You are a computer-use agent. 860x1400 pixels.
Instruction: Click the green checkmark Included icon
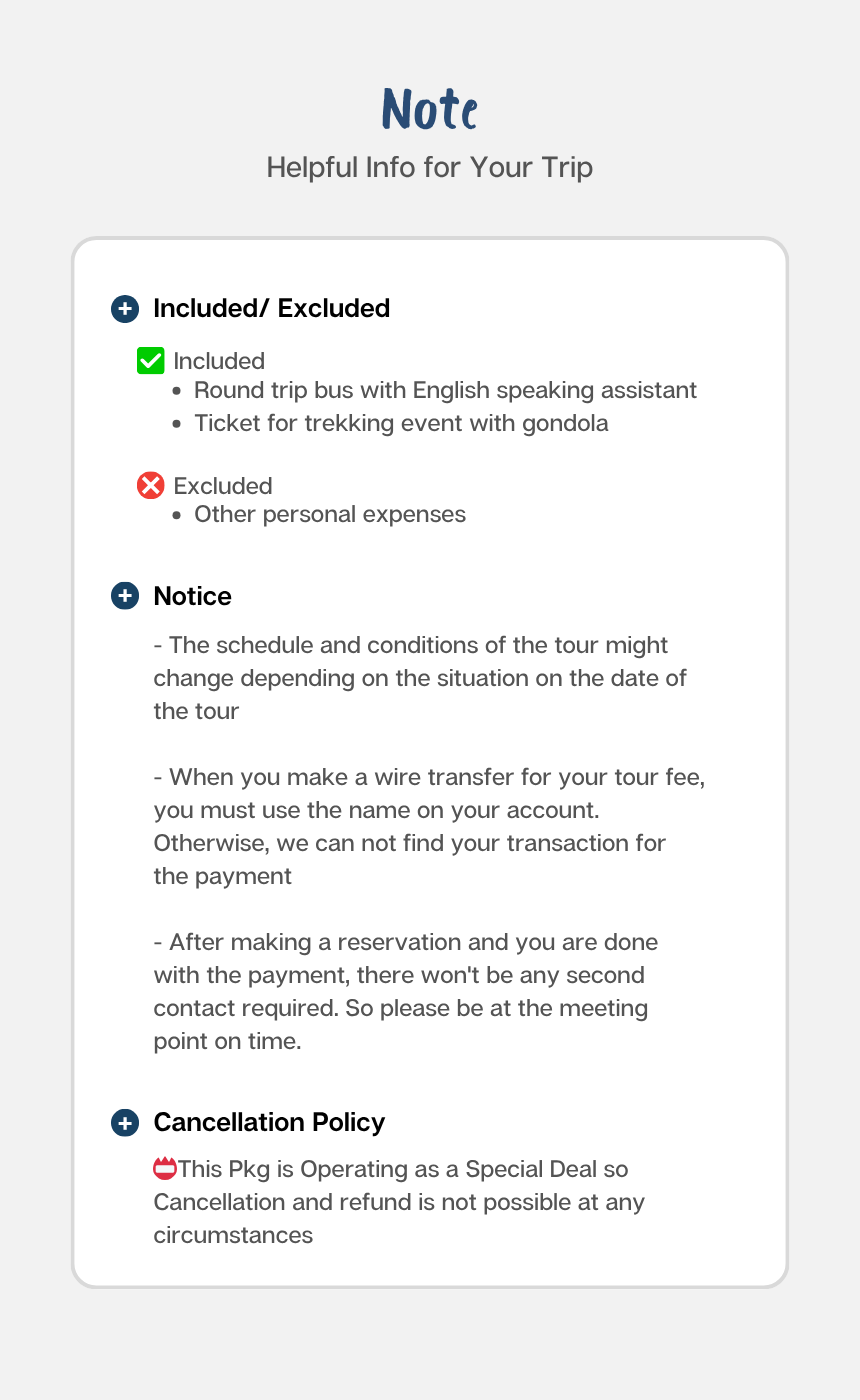point(150,361)
